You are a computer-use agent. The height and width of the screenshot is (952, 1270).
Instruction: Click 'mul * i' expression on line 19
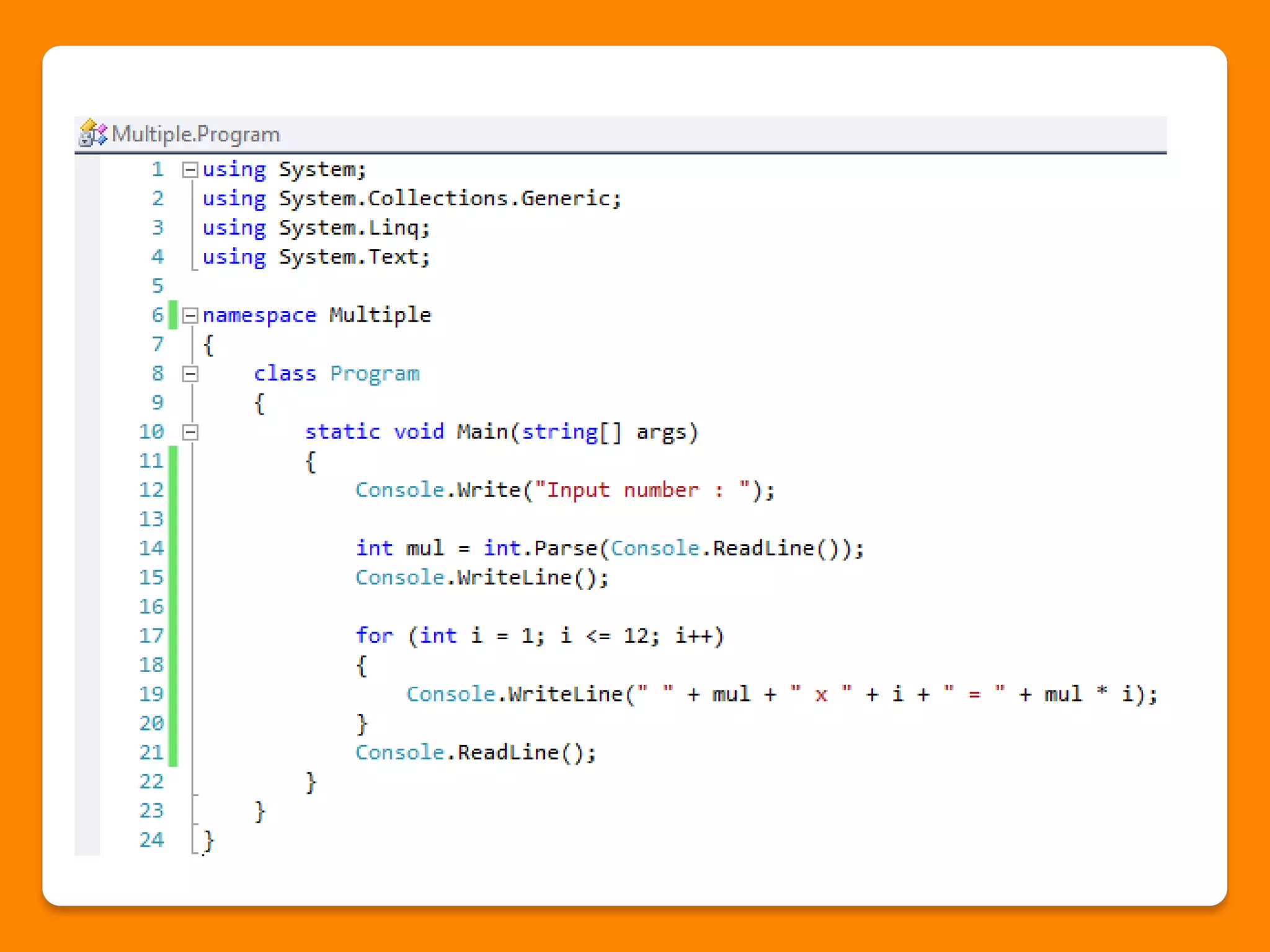coord(1090,694)
